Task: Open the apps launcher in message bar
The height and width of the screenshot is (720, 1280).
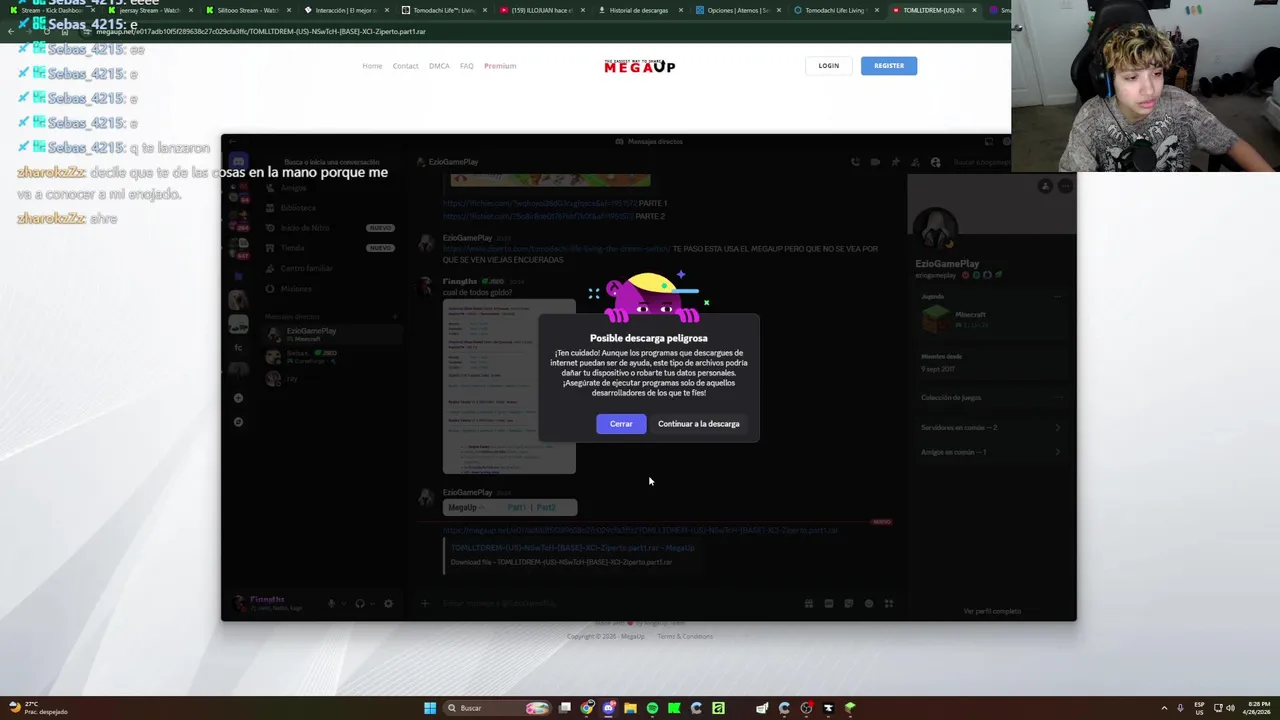Action: (888, 603)
